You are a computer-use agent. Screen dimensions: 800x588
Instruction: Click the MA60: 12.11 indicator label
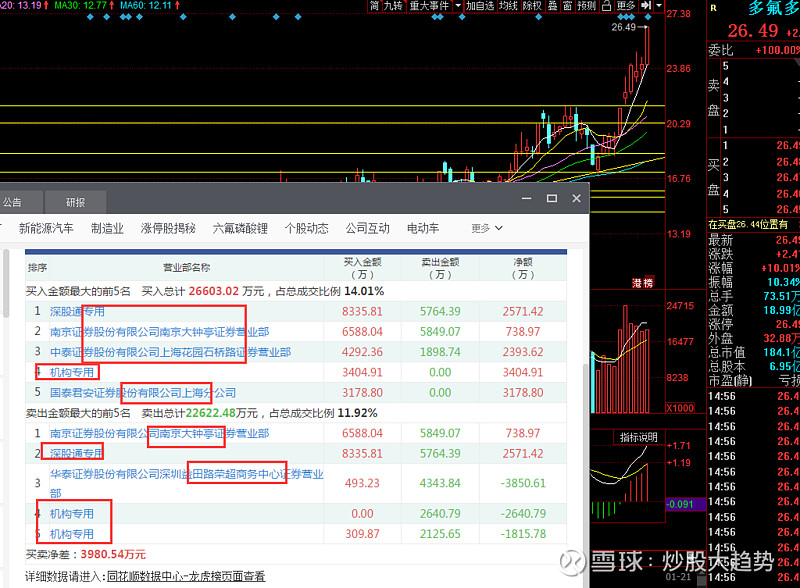146,5
